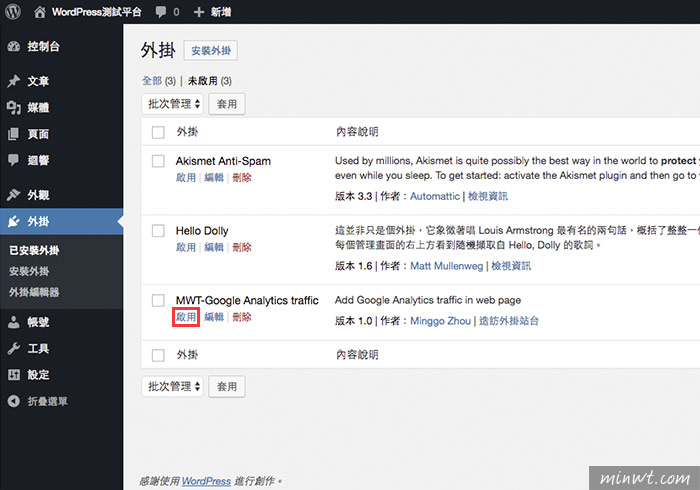
Task: Activate Akismet Anti-Spam via 啟用
Action: pos(186,178)
